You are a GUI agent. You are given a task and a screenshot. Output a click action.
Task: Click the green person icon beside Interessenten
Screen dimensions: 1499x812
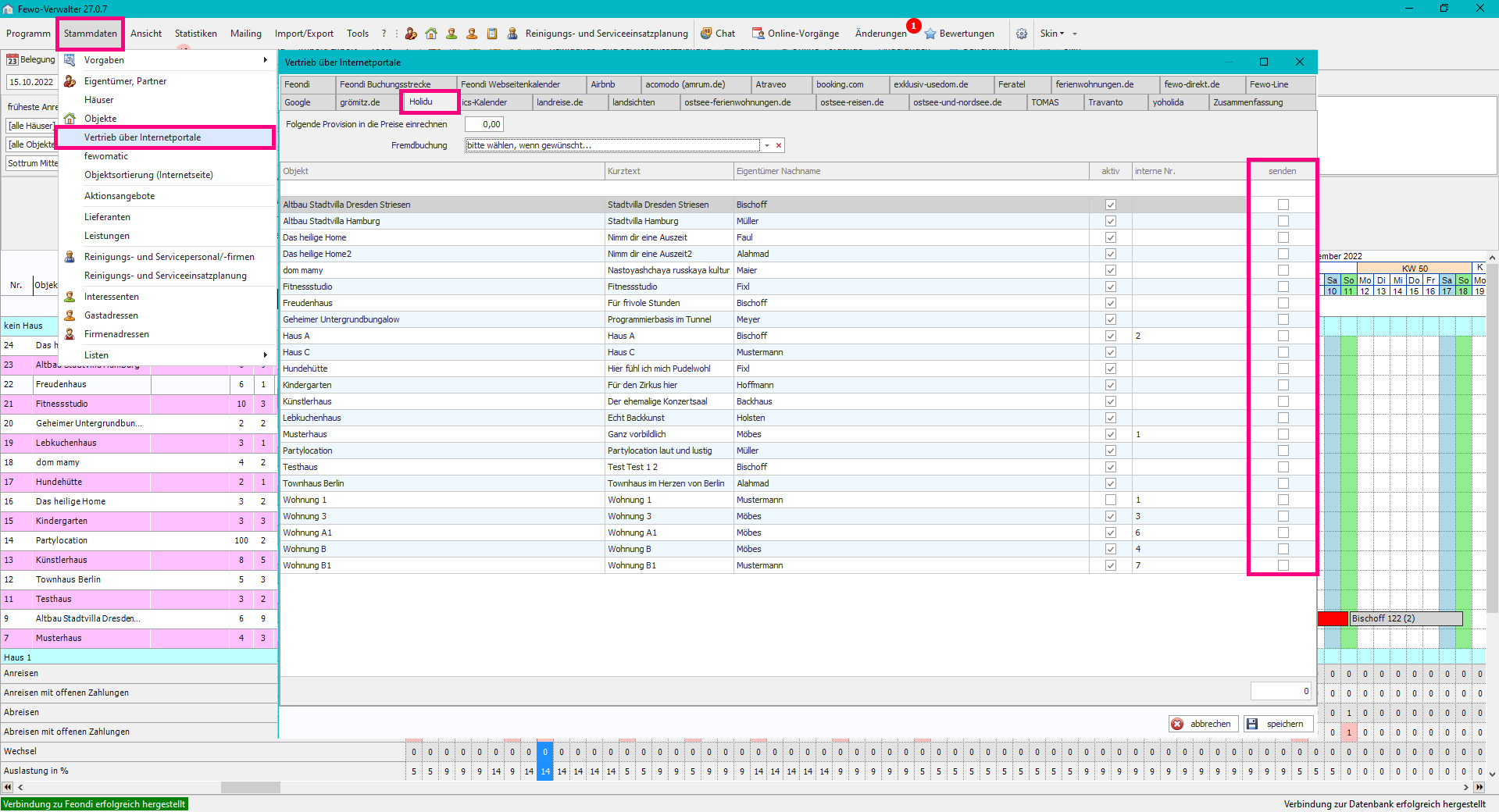[70, 297]
